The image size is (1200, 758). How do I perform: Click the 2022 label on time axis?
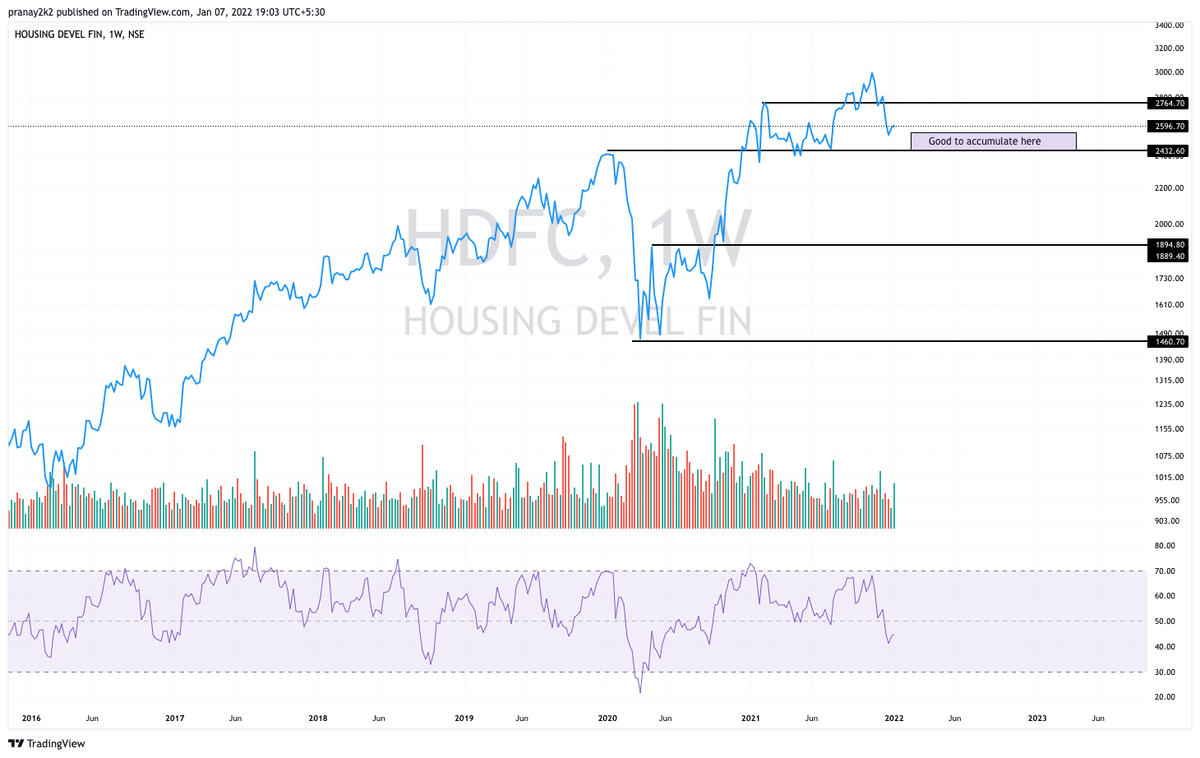point(894,718)
